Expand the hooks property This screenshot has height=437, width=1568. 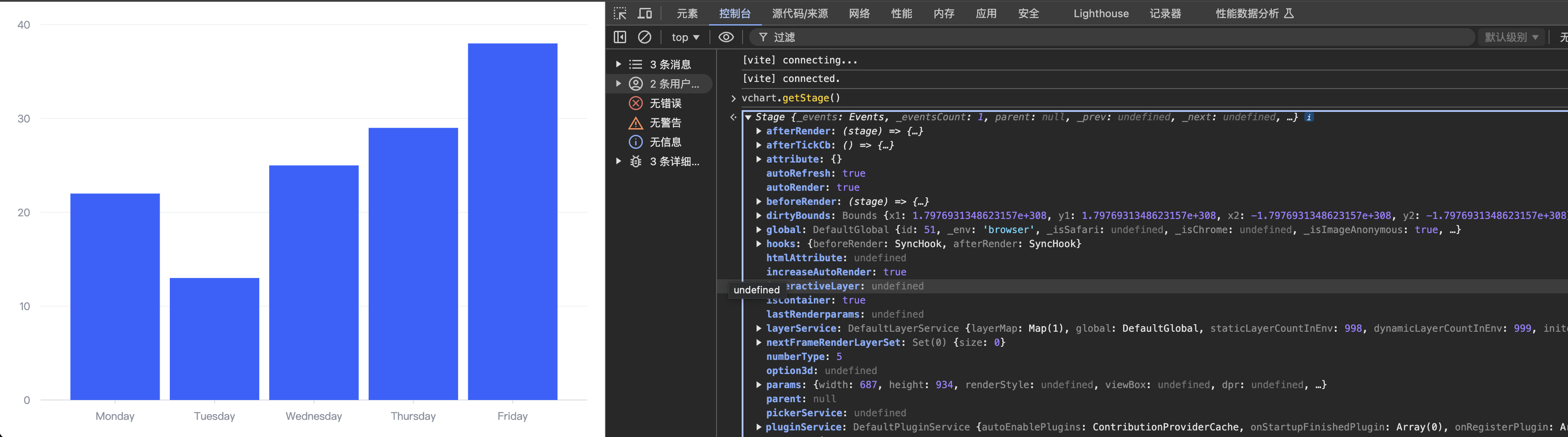[758, 243]
